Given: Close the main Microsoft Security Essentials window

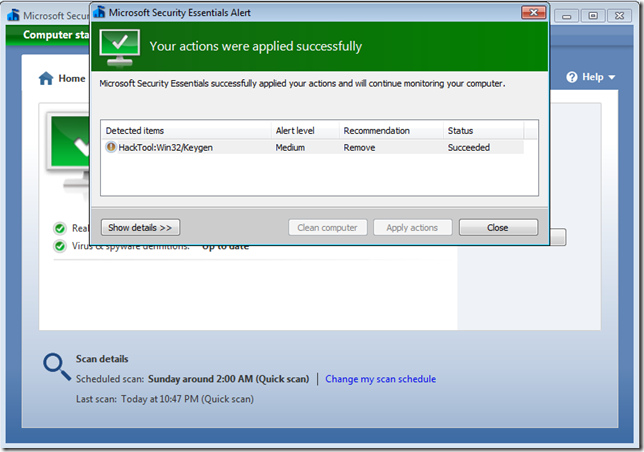Looking at the screenshot, I should 619,16.
